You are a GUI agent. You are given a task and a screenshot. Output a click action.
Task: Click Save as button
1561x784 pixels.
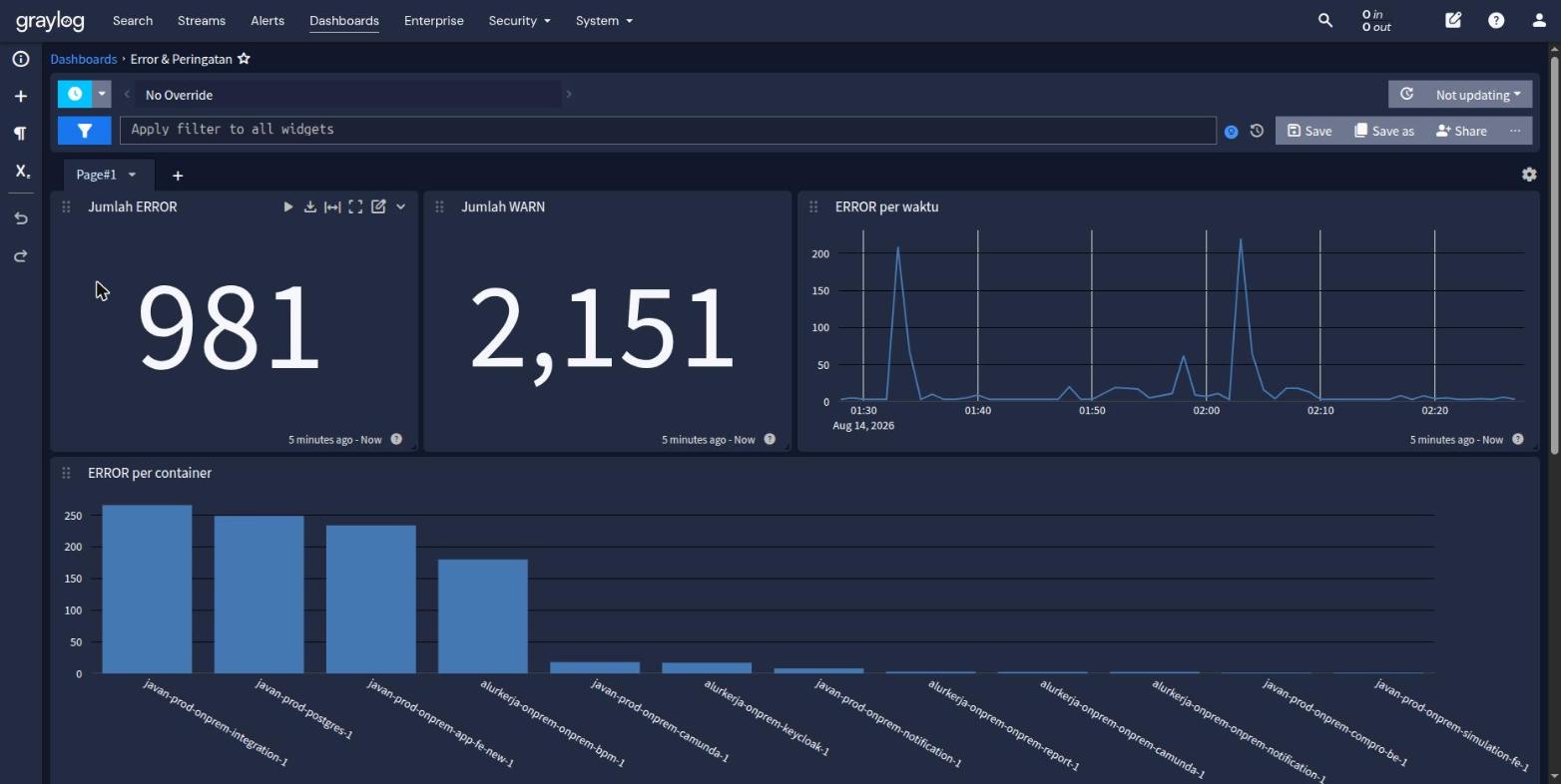pos(1384,131)
